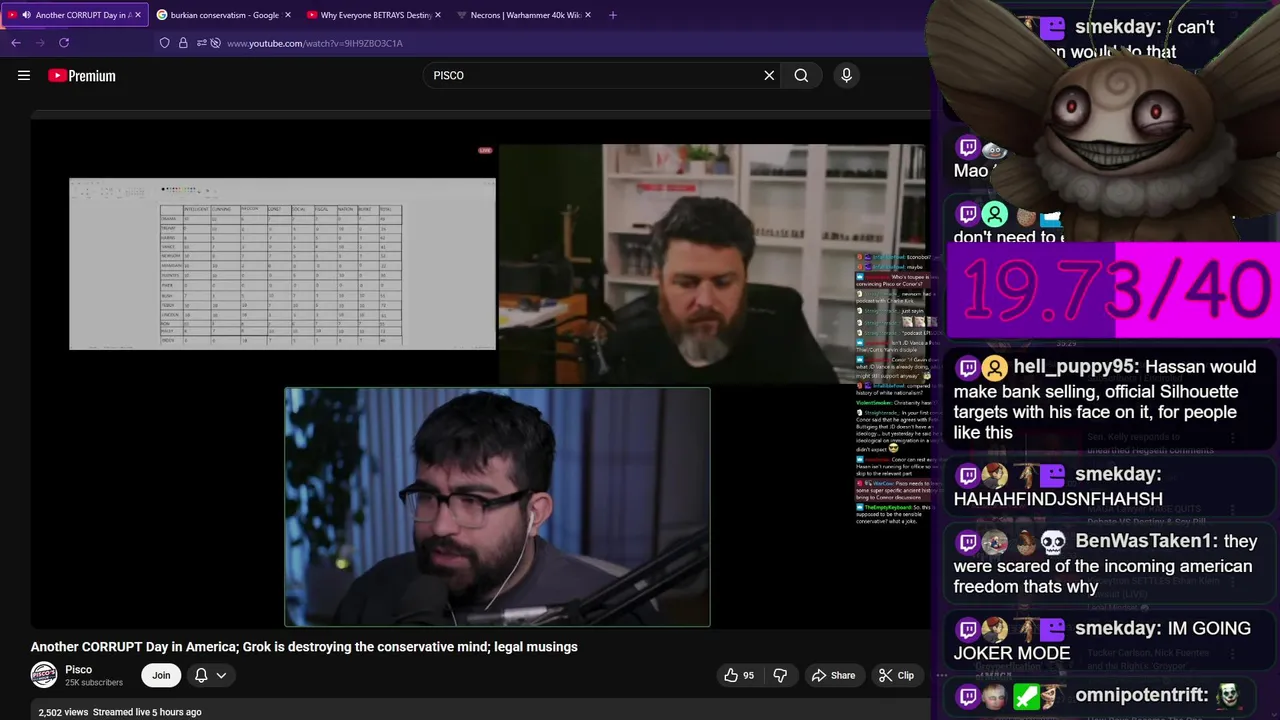Close the burkian conservatism tab
1280x720 pixels.
tap(288, 15)
